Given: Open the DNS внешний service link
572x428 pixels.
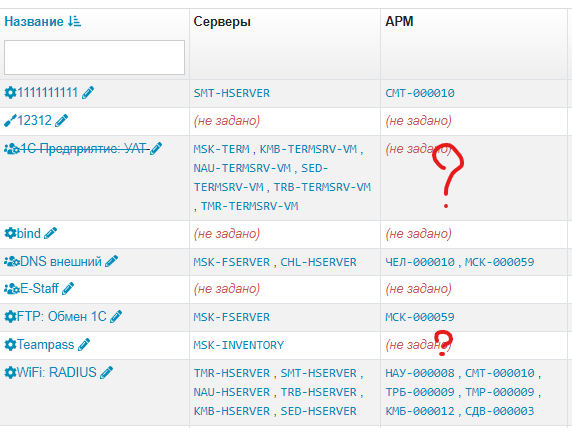Looking at the screenshot, I should 61,261.
